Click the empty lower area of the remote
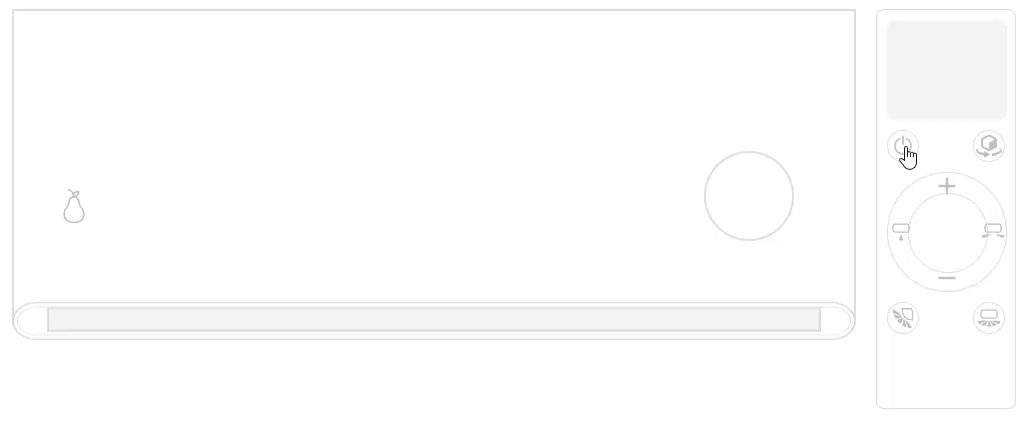 [x=946, y=372]
